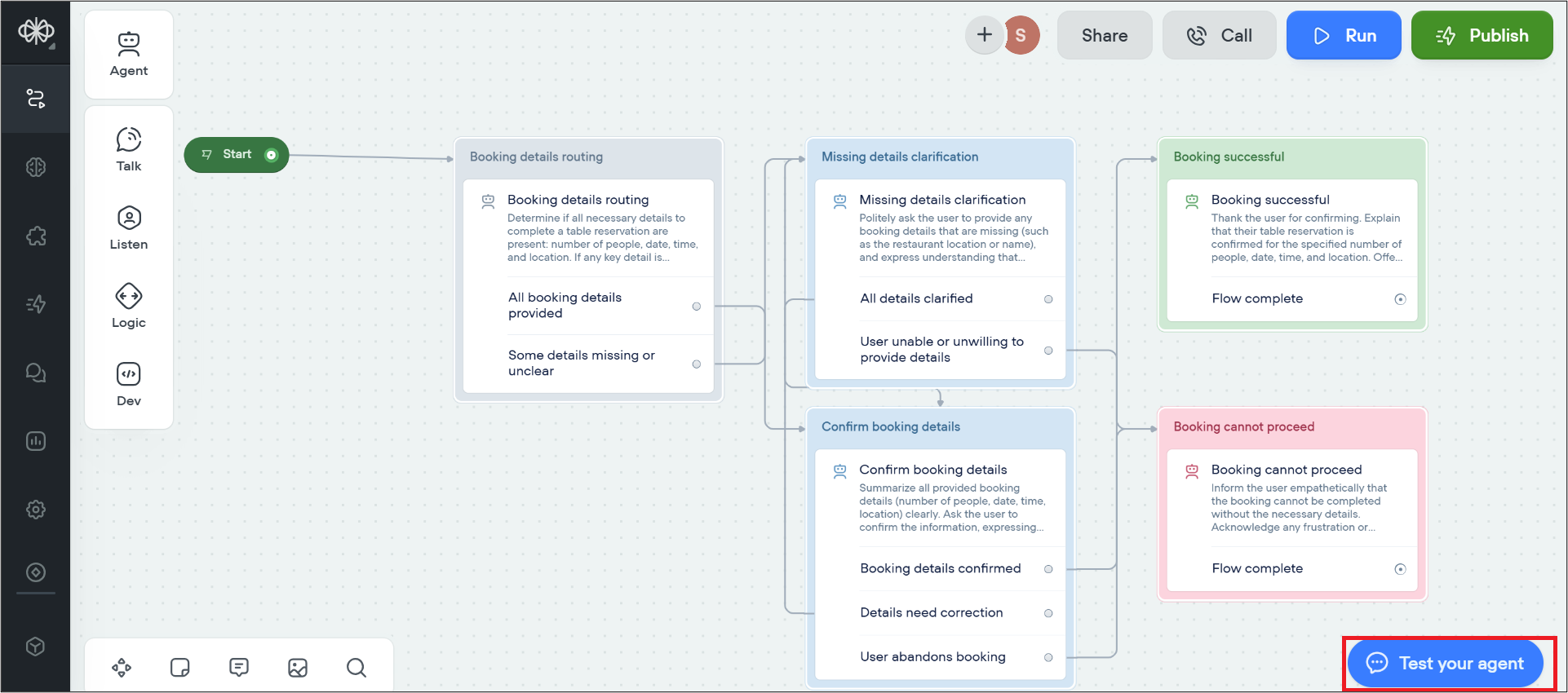Click the 'All booking details provided' output port
The width and height of the screenshot is (1568, 693).
tap(696, 307)
